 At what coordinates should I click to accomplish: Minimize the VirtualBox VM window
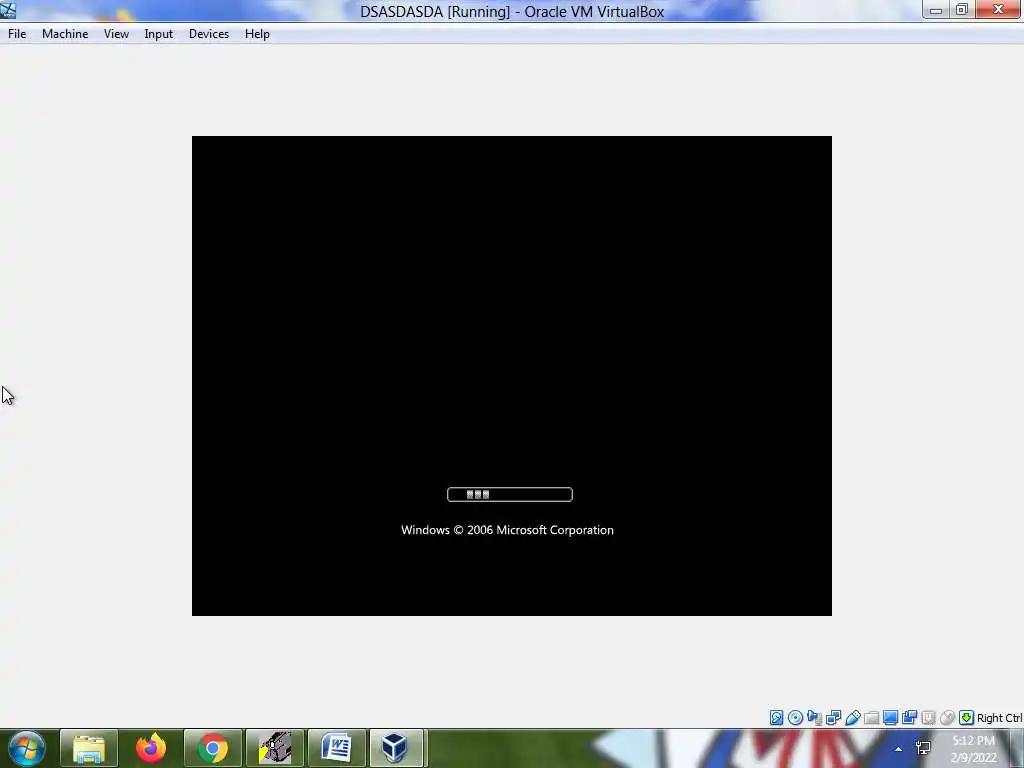(936, 10)
